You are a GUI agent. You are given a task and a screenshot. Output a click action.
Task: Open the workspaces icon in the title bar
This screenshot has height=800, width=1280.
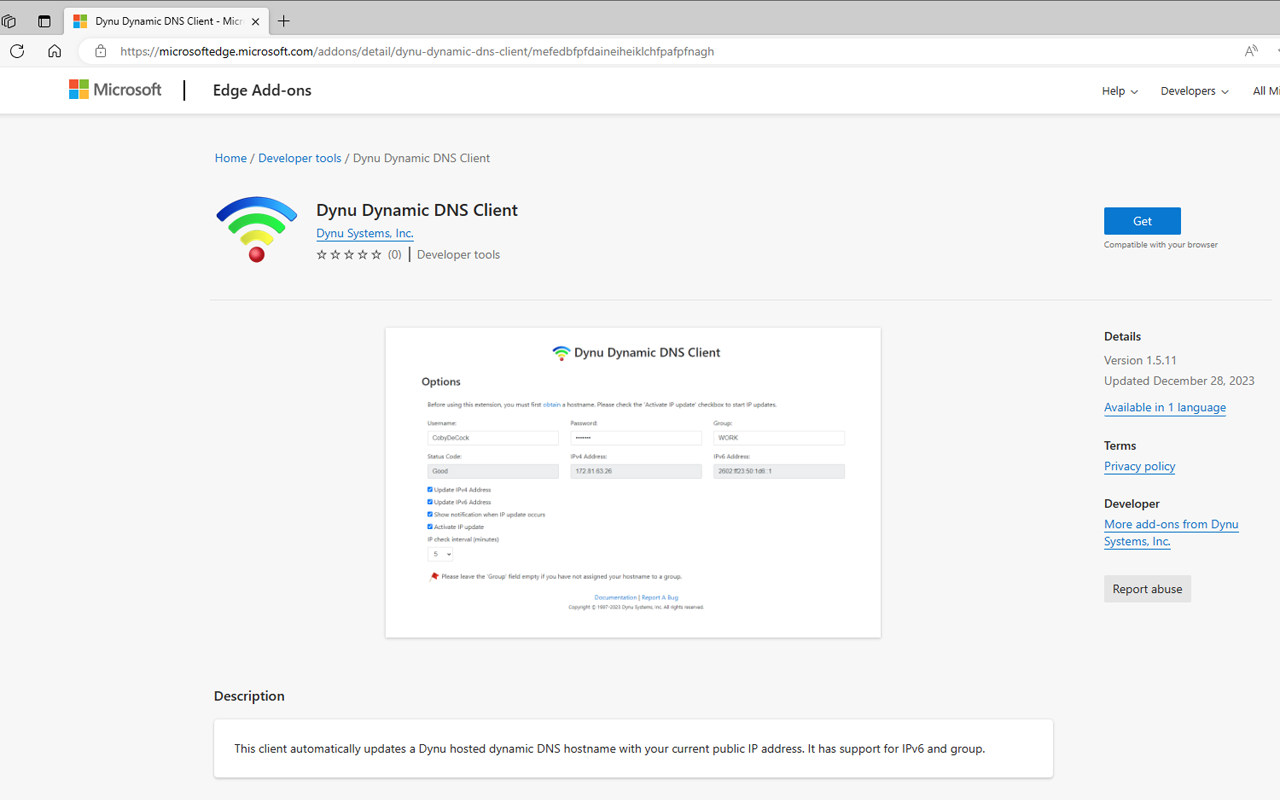point(9,21)
